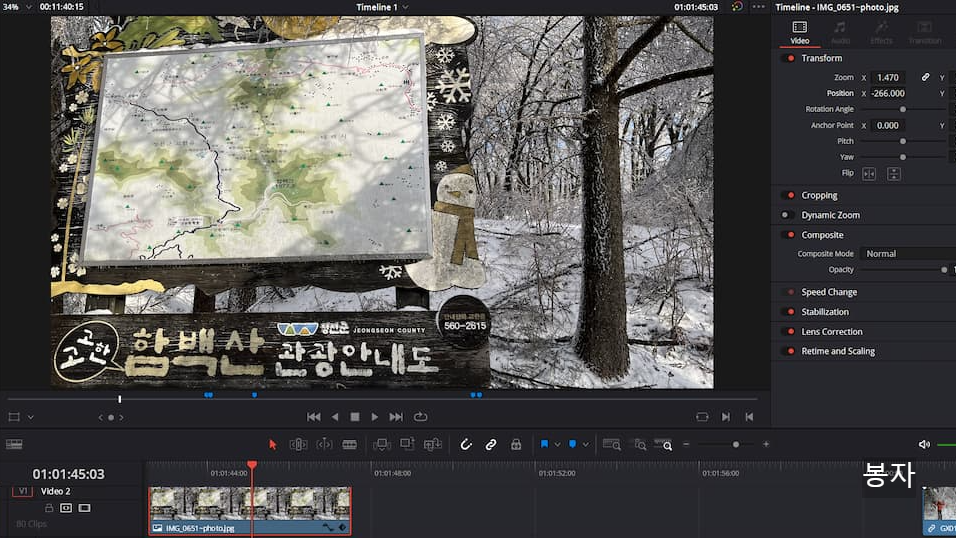Viewport: 956px width, 538px height.
Task: Disable the Video 2 track visibility
Action: [x=84, y=508]
